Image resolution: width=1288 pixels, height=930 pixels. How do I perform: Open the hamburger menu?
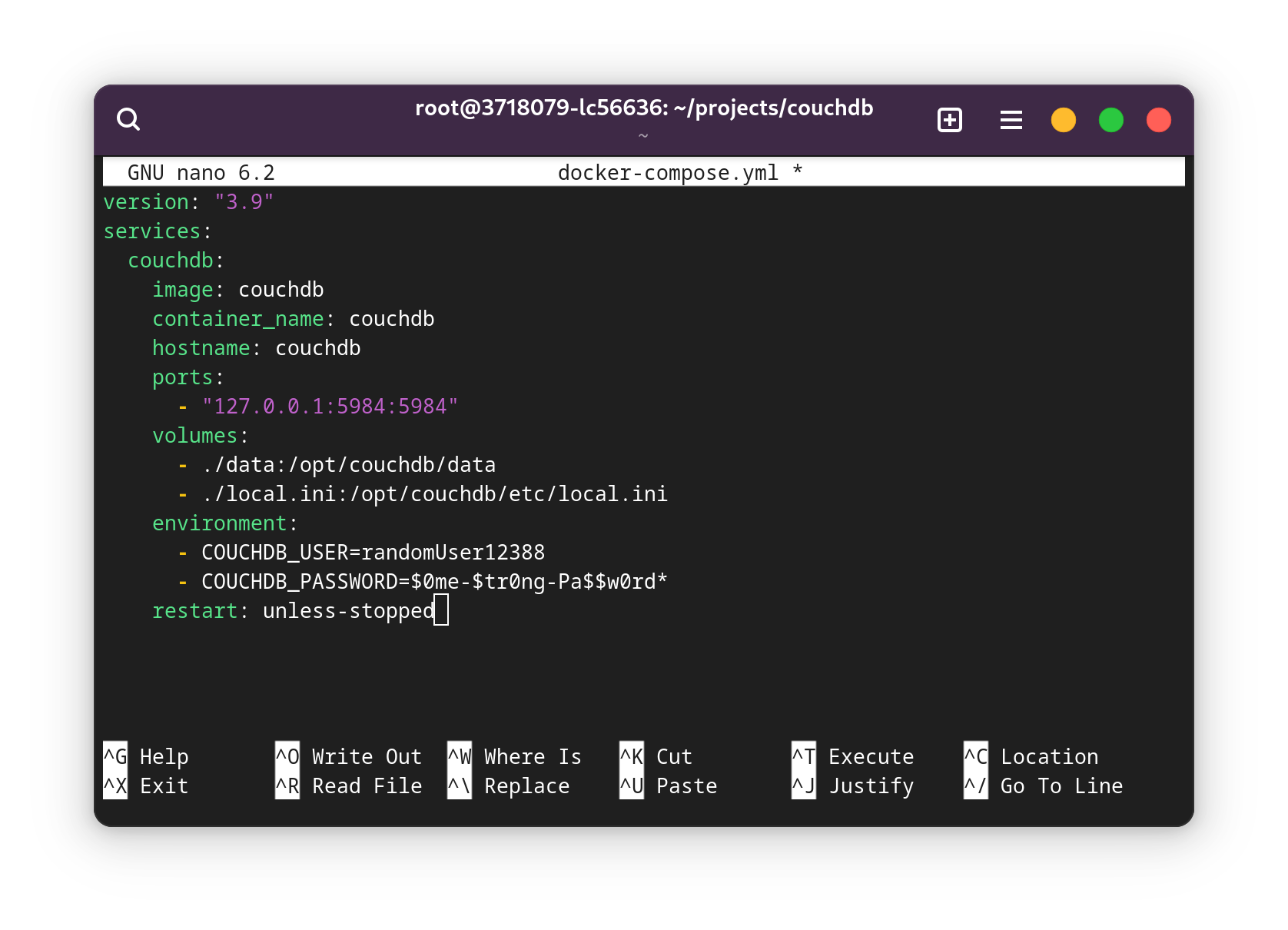(1011, 120)
